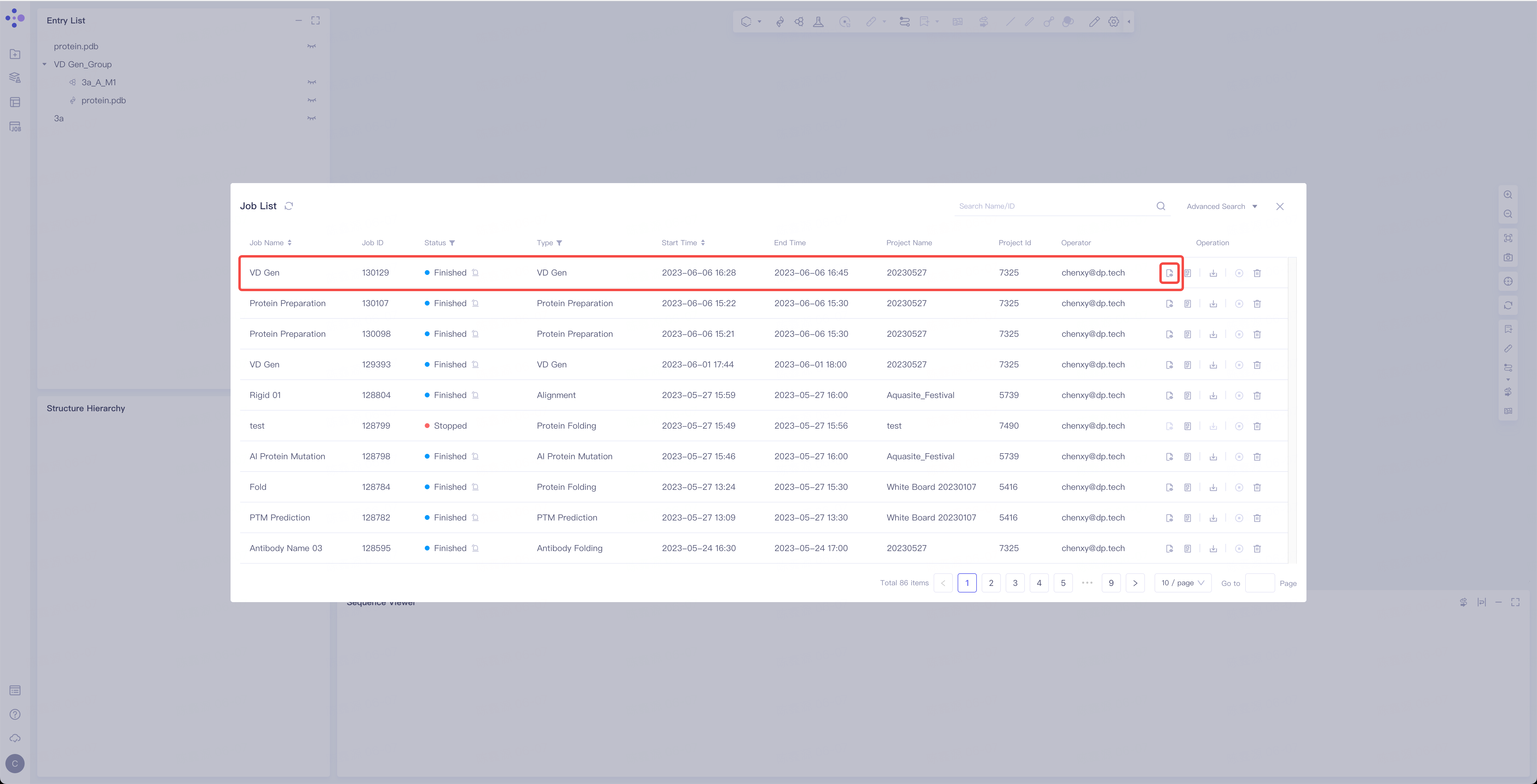Open the add-folder icon in left sidebar

[16, 54]
